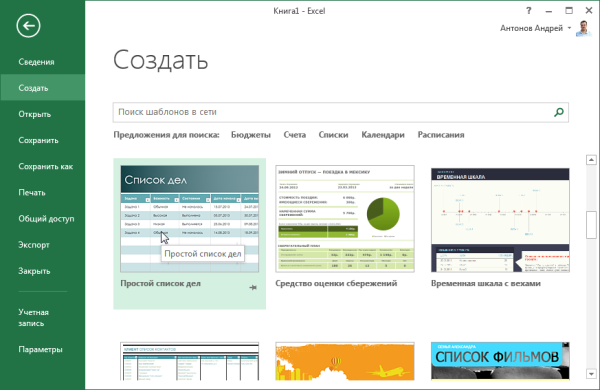Select Временная шкала с вехами thumbnail

[500, 220]
